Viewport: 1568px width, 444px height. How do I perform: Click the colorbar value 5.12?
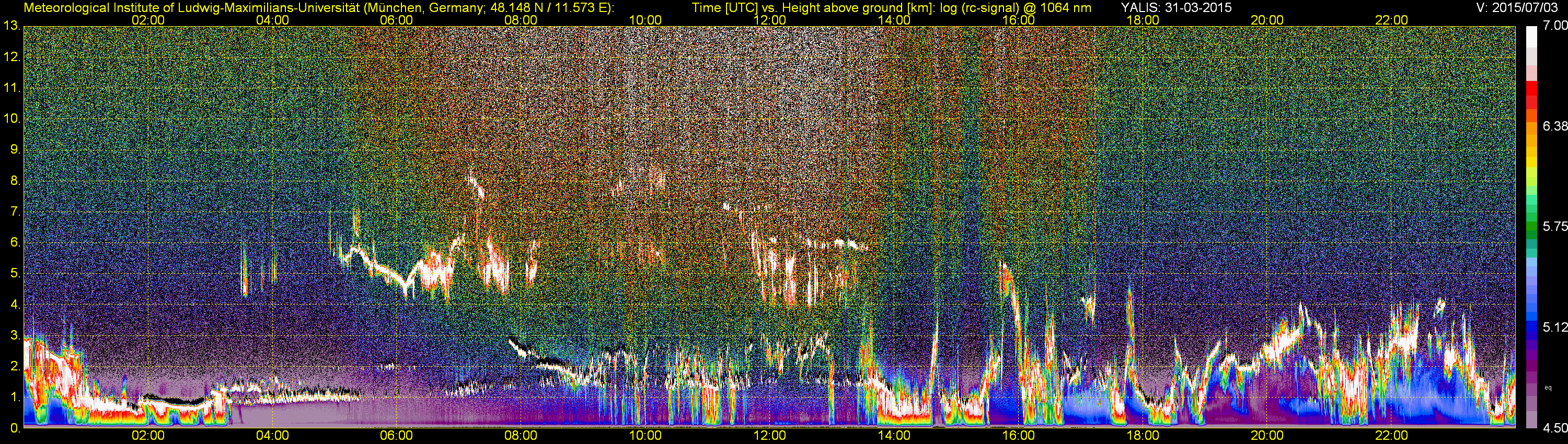(x=1554, y=327)
